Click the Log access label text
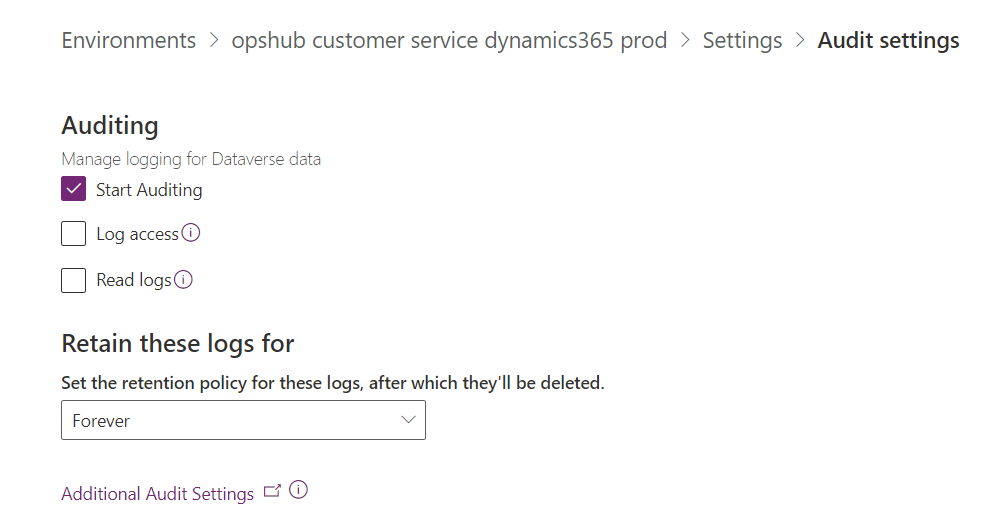 coord(137,235)
